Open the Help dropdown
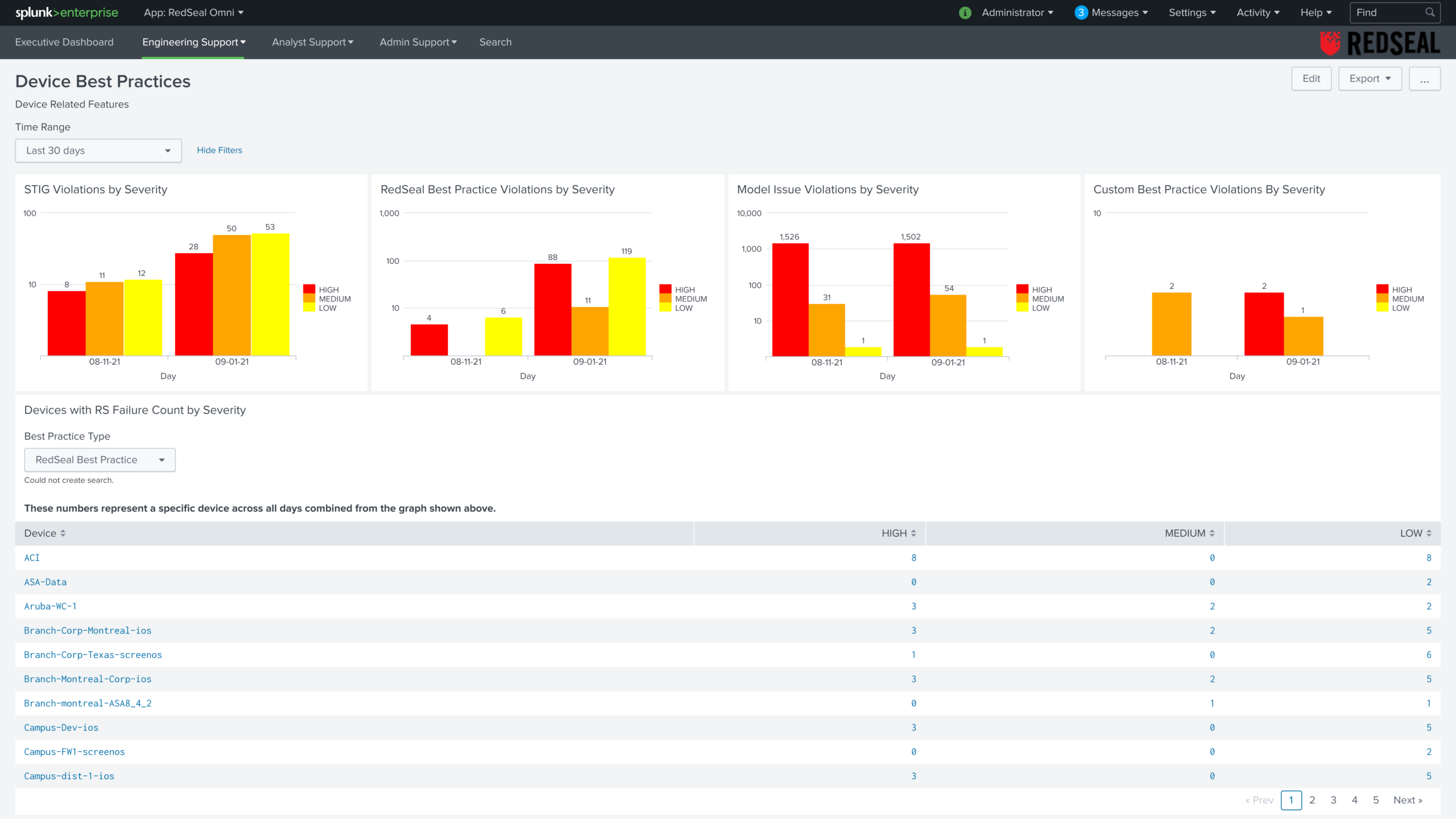The height and width of the screenshot is (819, 1456). click(x=1316, y=13)
